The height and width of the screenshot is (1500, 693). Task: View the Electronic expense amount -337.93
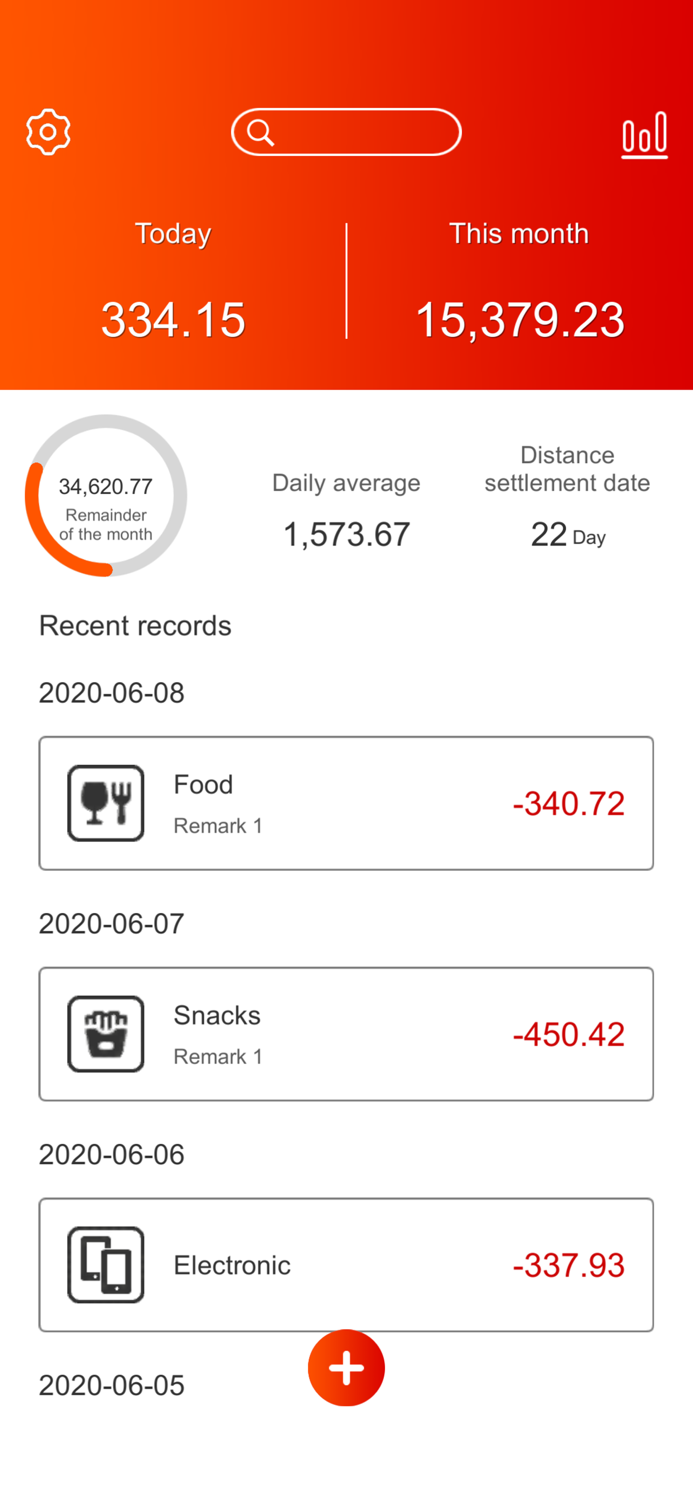[x=568, y=1264]
